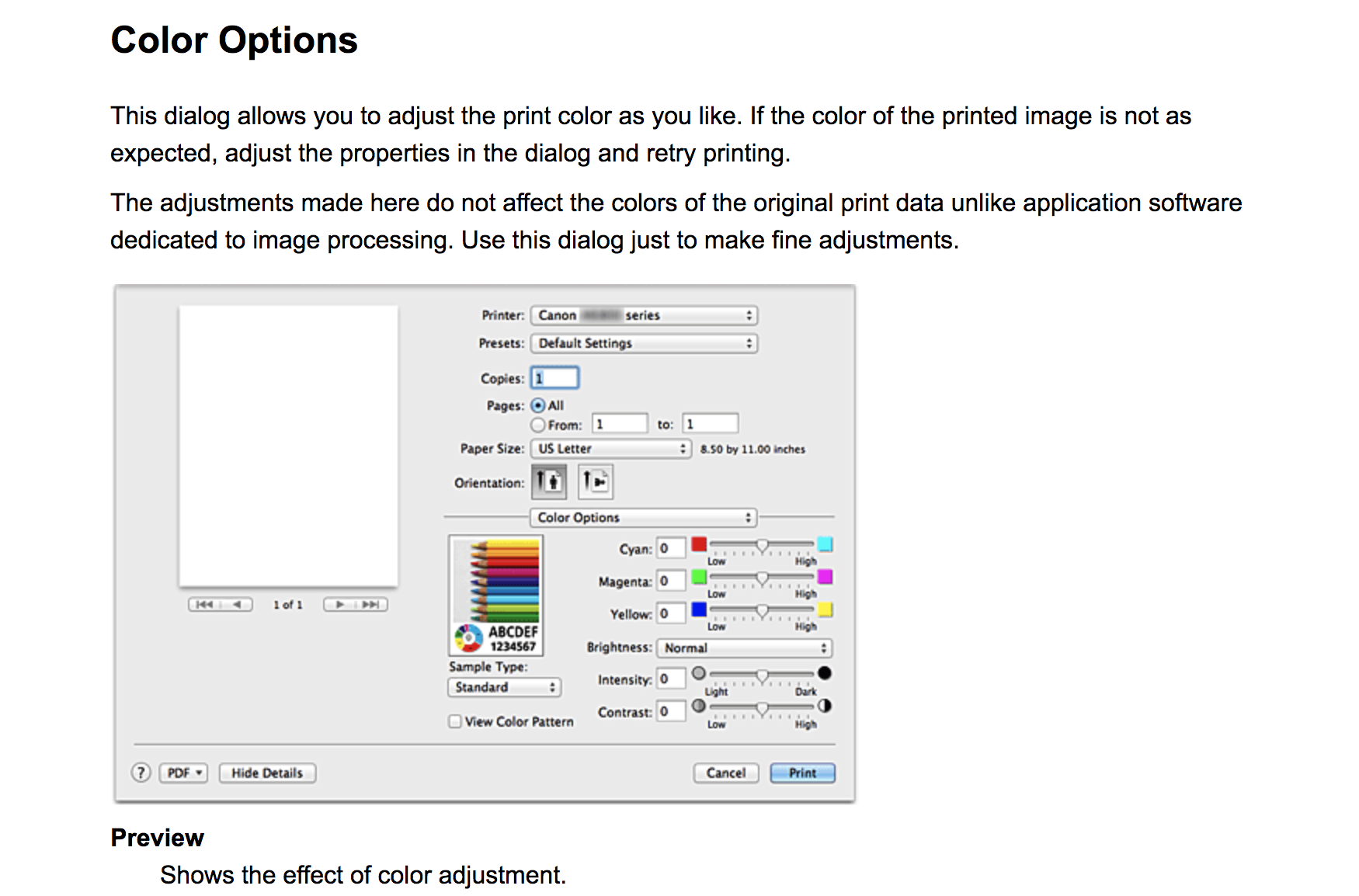The image size is (1359, 896).
Task: Click the Hide Details button
Action: (x=267, y=773)
